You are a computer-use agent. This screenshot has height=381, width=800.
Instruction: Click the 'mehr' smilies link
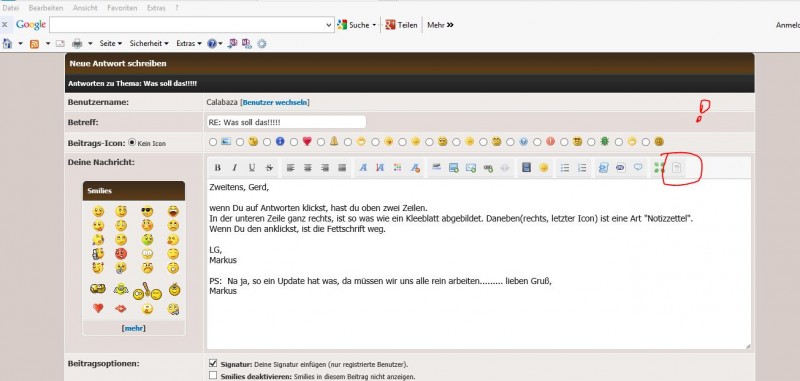click(134, 328)
